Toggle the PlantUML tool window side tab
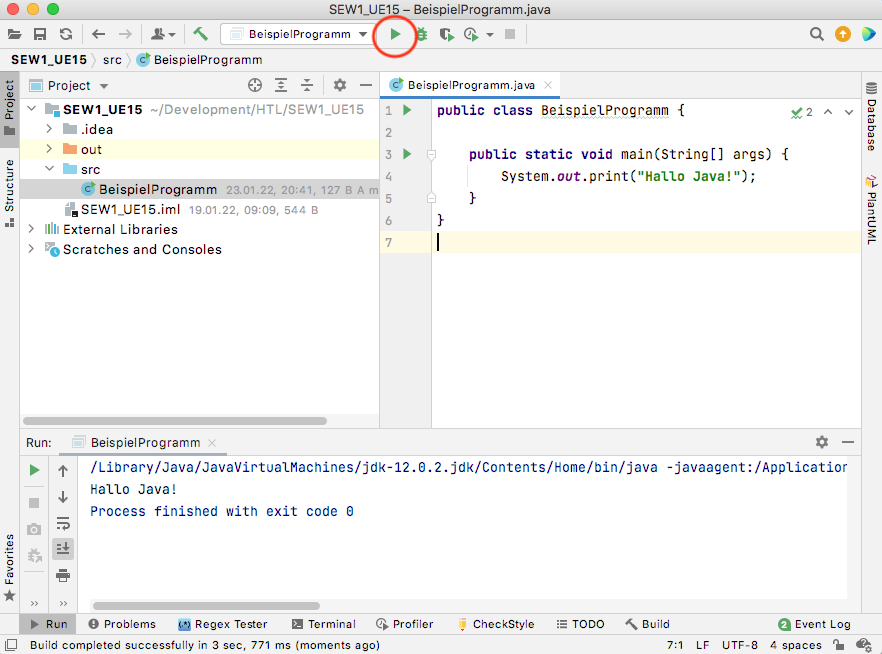The image size is (882, 654). click(x=871, y=210)
